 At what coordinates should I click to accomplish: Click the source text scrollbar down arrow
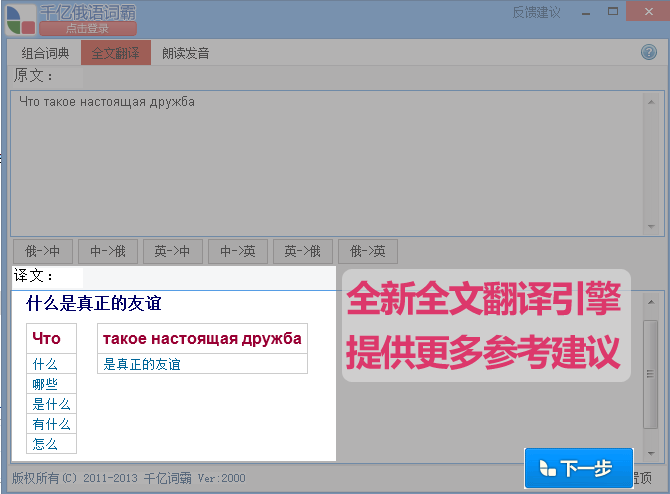tap(651, 226)
